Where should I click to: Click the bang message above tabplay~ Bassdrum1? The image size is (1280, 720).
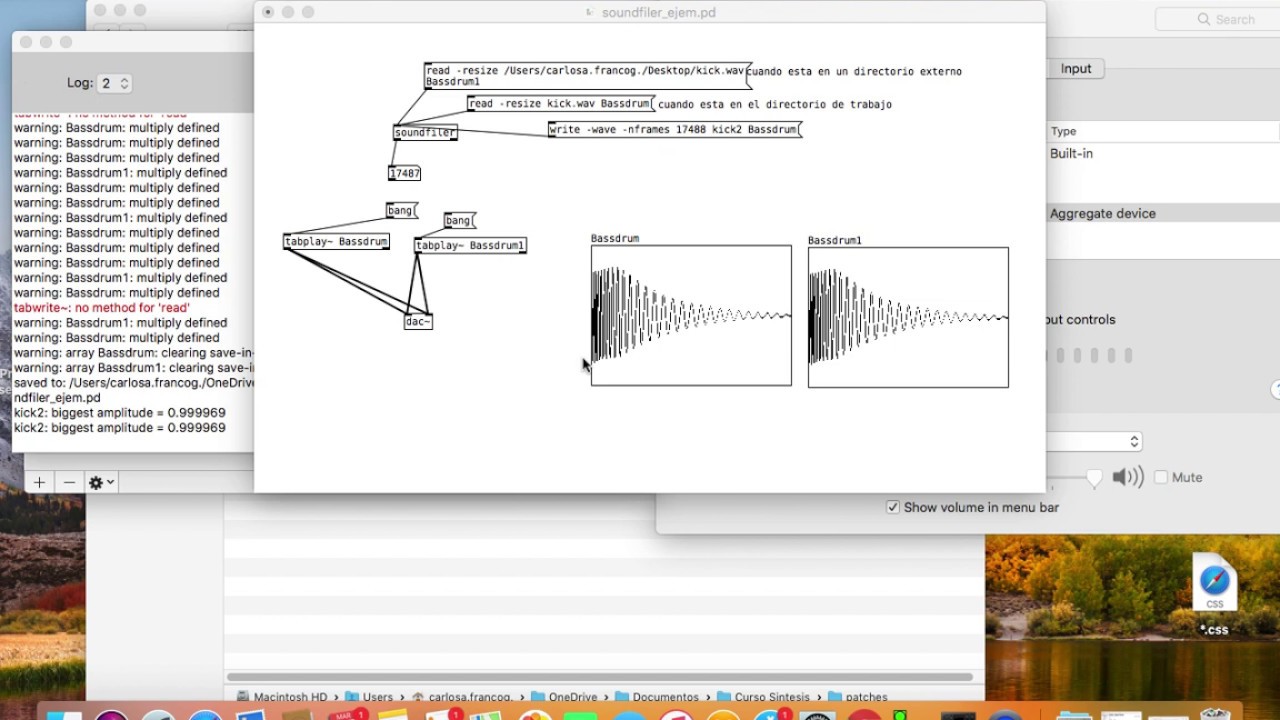pyautogui.click(x=459, y=220)
